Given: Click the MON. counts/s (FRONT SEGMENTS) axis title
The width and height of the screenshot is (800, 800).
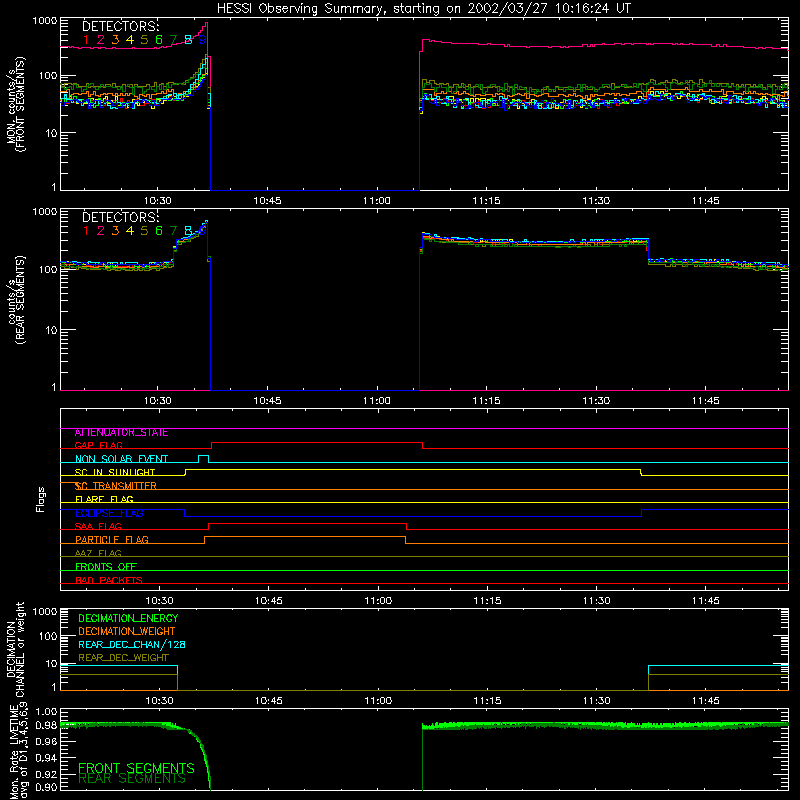Looking at the screenshot, I should coord(16,104).
